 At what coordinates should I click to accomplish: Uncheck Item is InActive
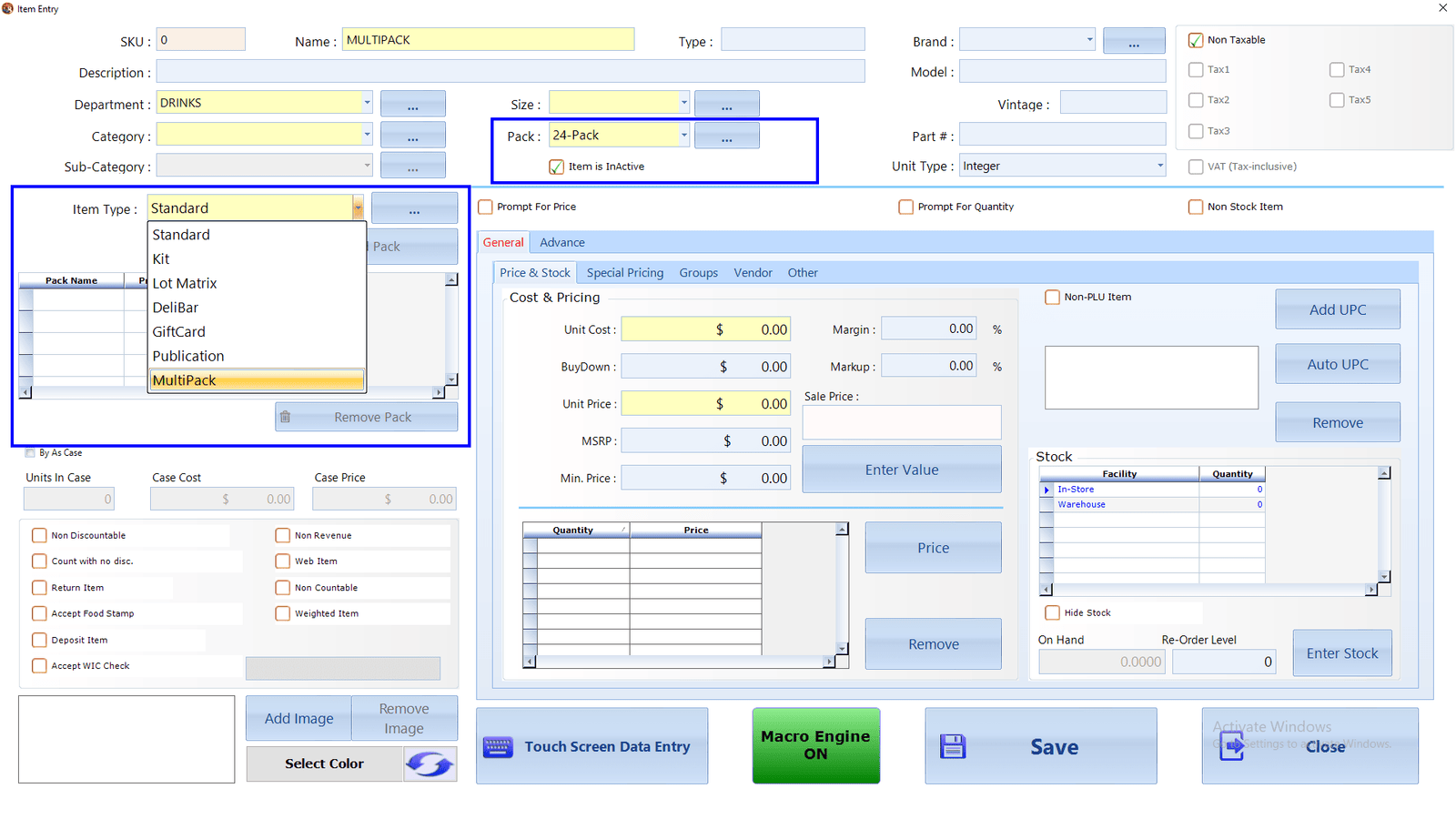[x=556, y=167]
